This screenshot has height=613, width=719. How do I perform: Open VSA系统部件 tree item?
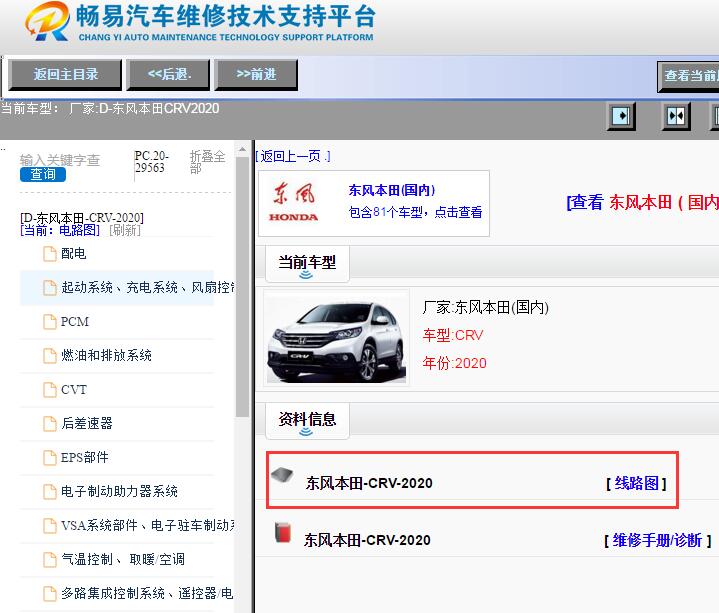coord(148,525)
